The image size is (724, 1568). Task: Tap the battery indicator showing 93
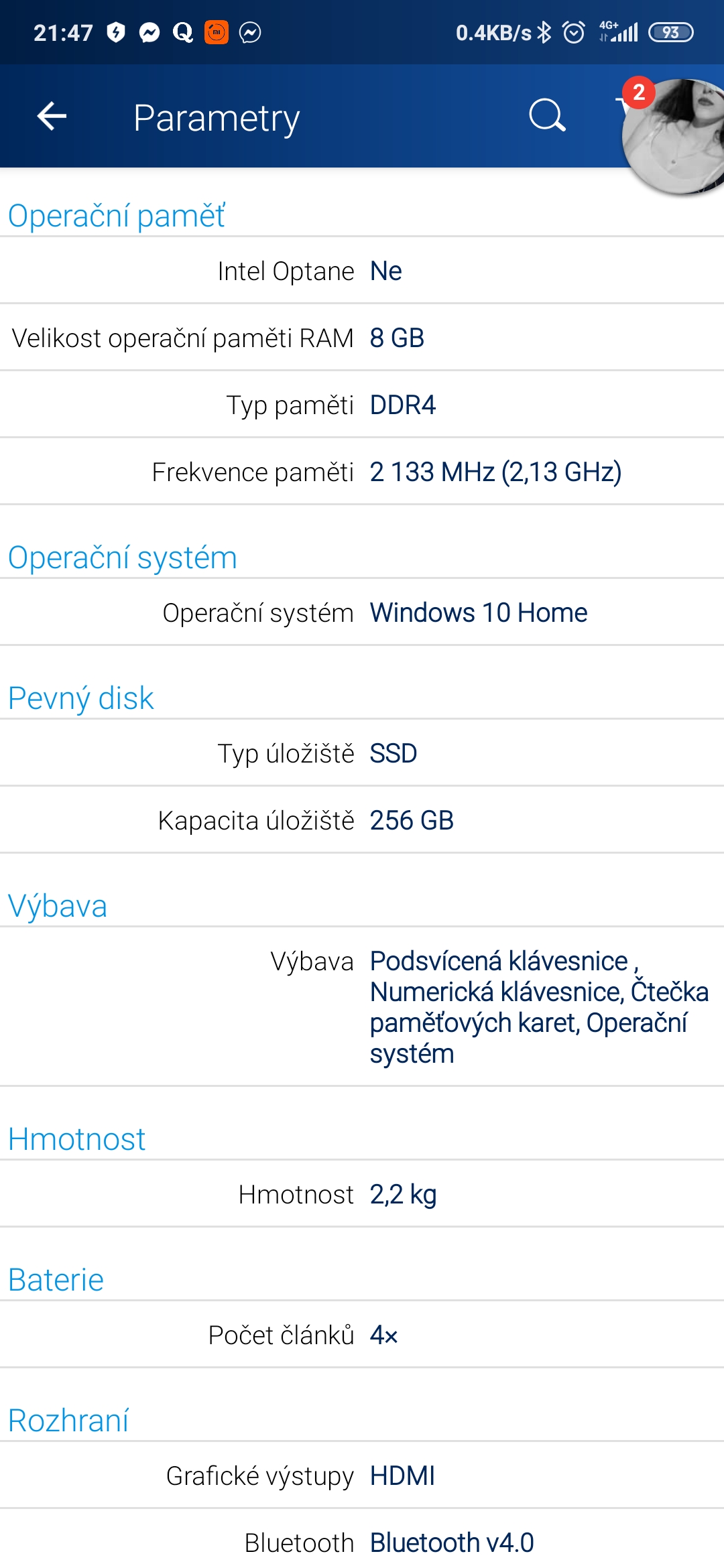(x=670, y=32)
